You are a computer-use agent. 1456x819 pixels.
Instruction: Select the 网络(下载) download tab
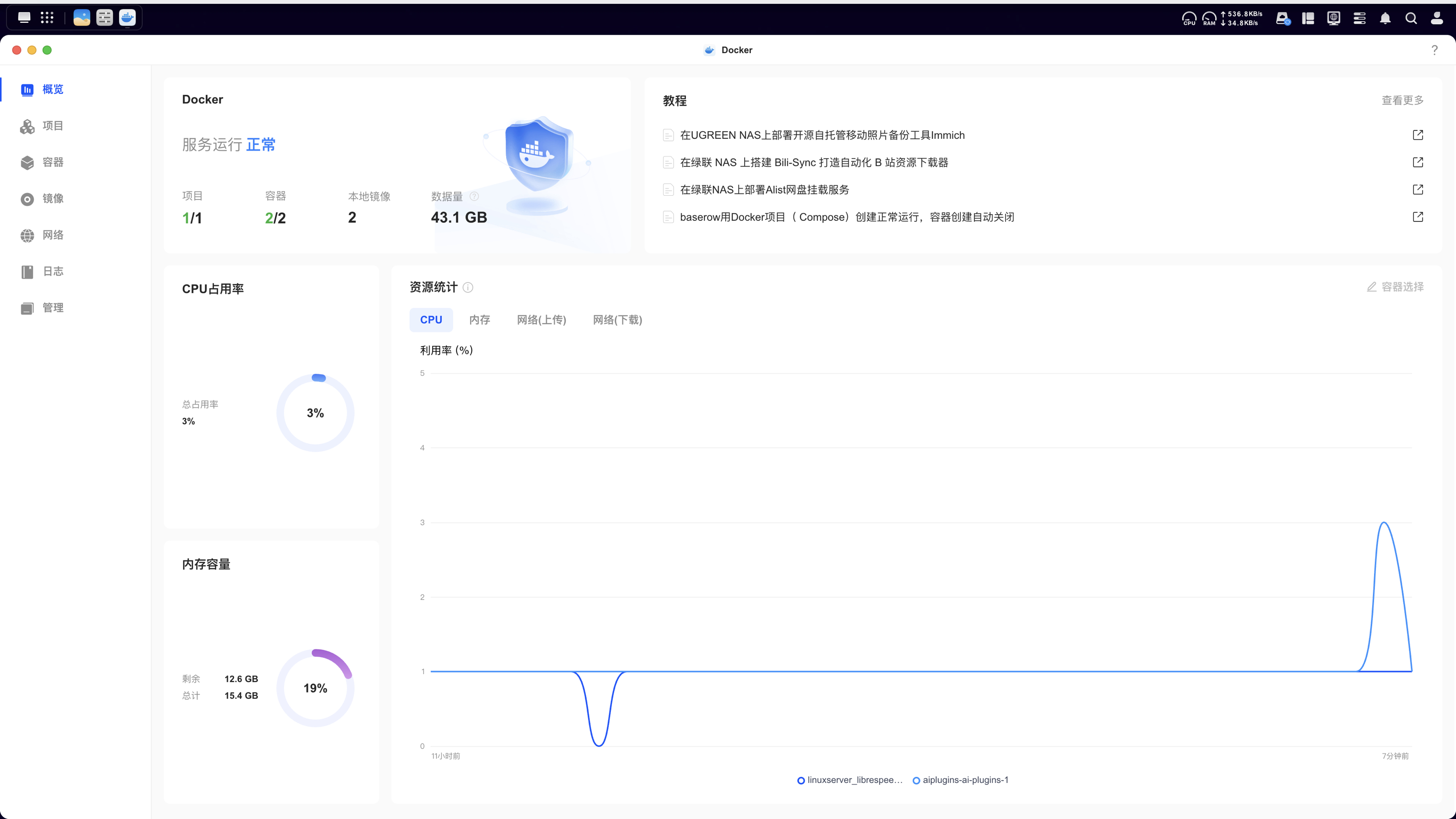tap(617, 320)
